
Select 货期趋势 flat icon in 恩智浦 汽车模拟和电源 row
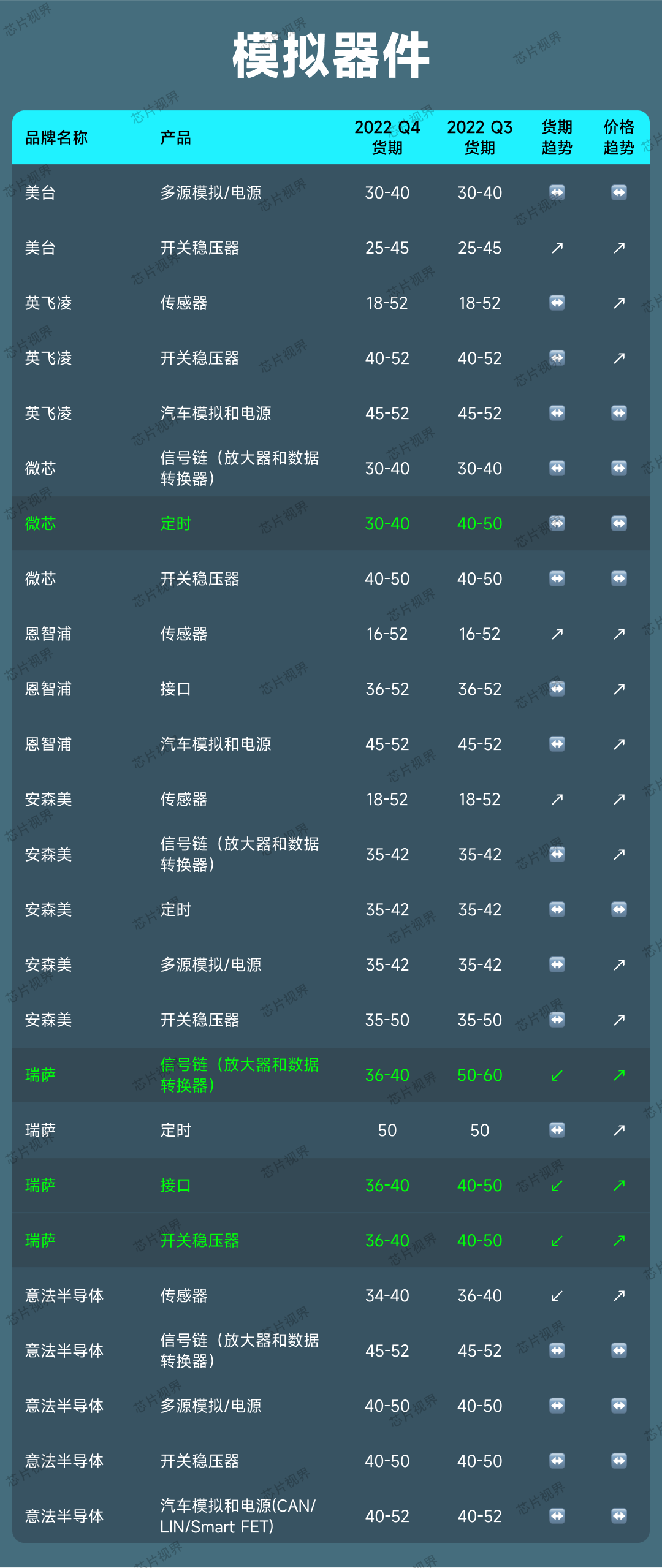557,744
